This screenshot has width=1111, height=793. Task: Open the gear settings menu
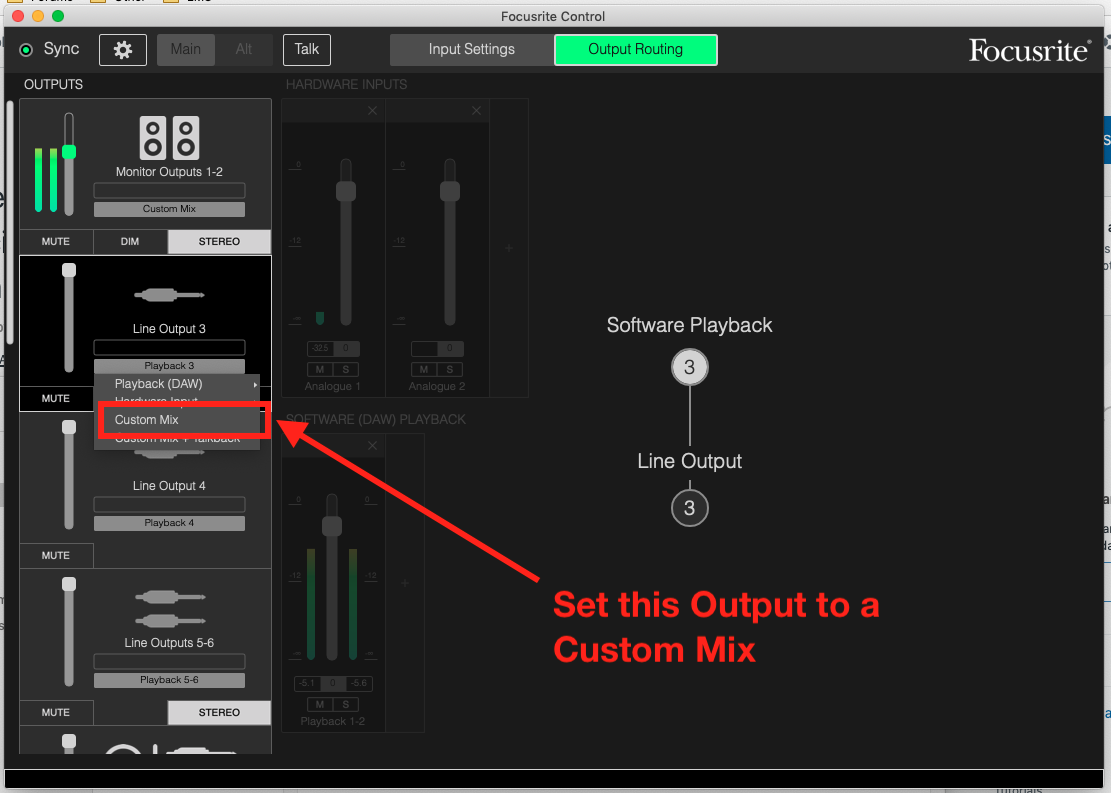(x=123, y=50)
